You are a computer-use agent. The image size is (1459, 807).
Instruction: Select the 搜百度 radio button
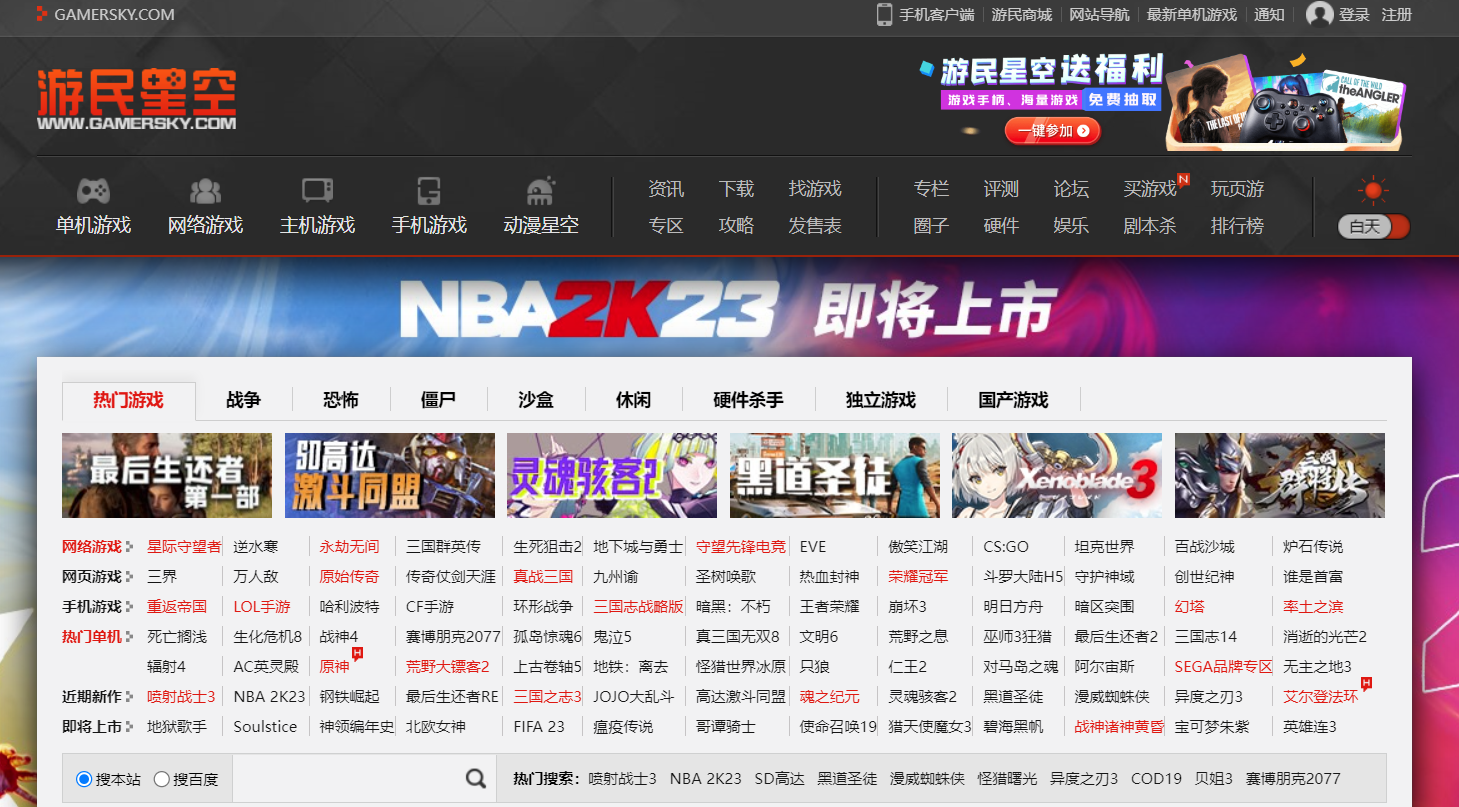pos(161,779)
